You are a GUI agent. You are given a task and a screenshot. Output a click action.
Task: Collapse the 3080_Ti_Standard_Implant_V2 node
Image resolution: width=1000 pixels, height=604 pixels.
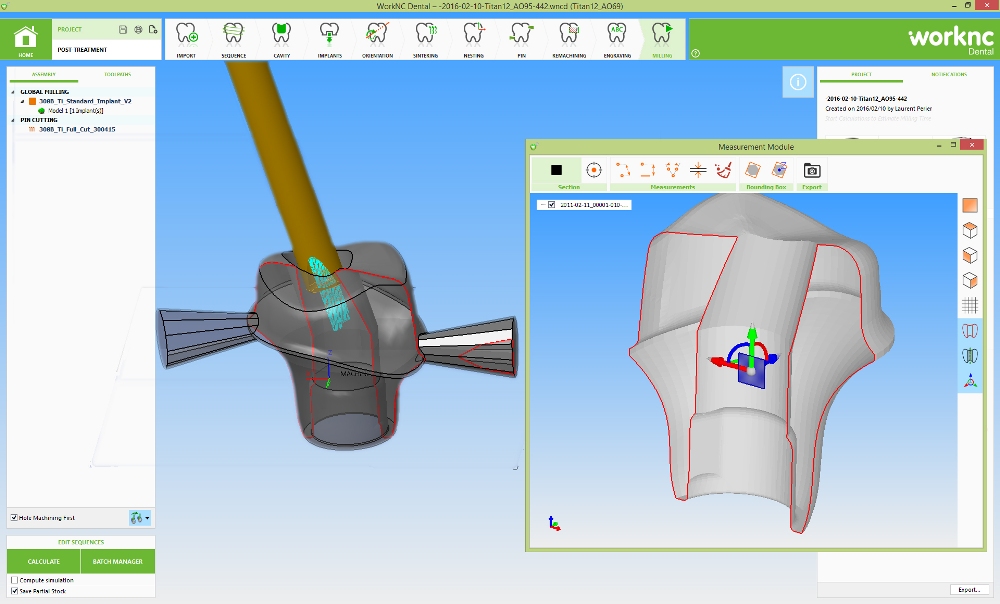click(22, 101)
